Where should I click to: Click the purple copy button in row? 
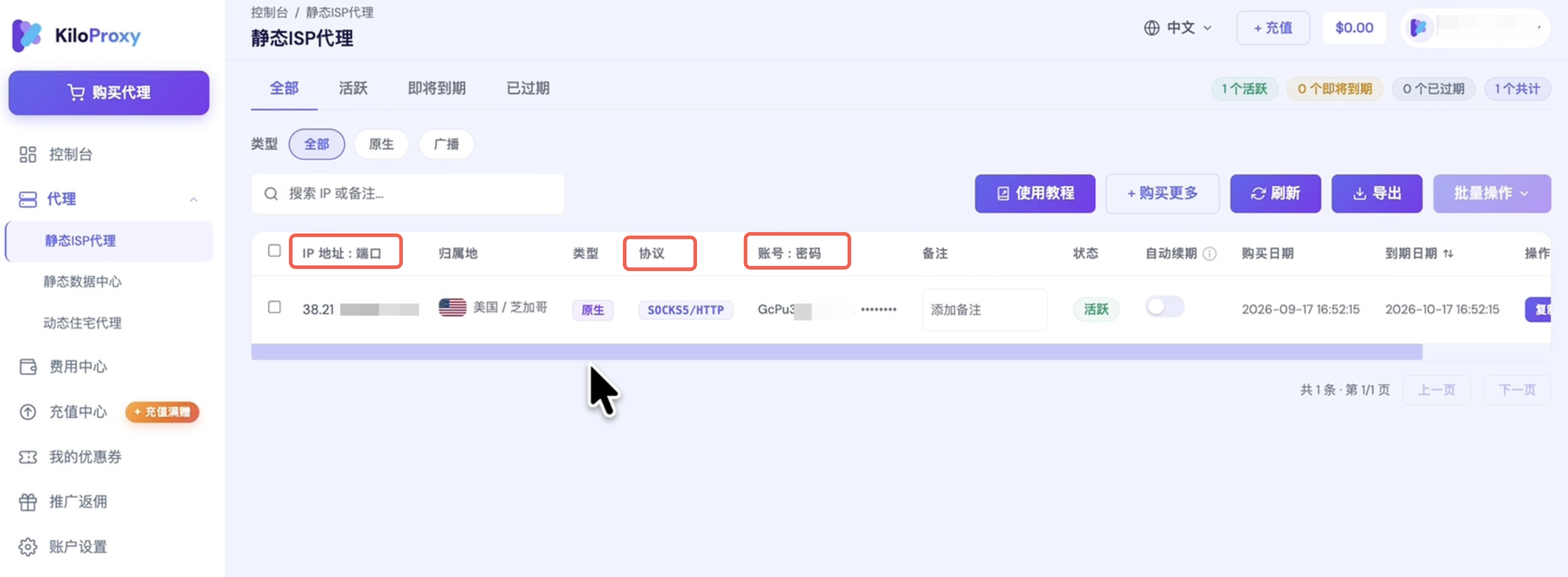(x=1538, y=310)
